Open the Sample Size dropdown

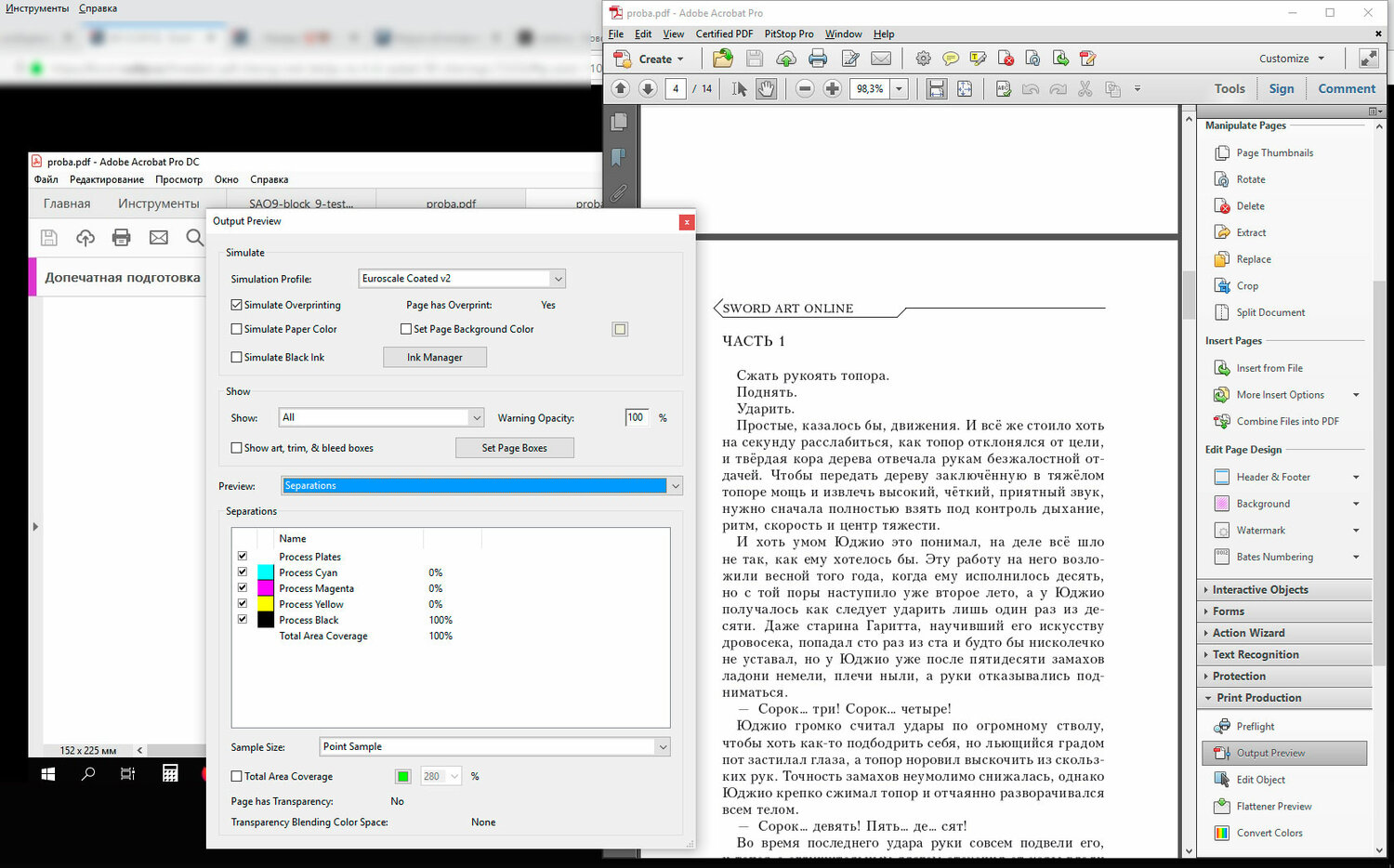495,746
